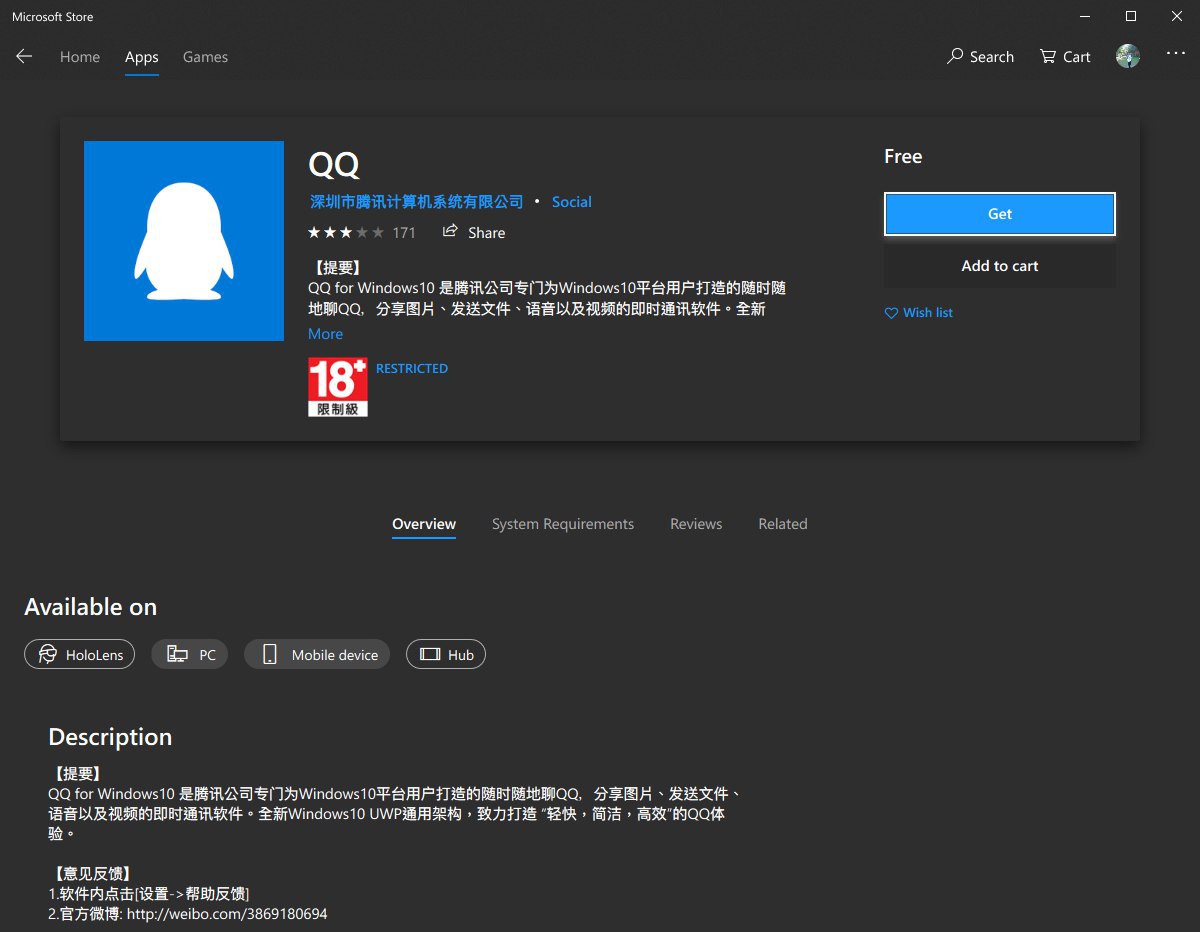Open the System Requirements tab
This screenshot has height=932, width=1200.
tap(563, 524)
